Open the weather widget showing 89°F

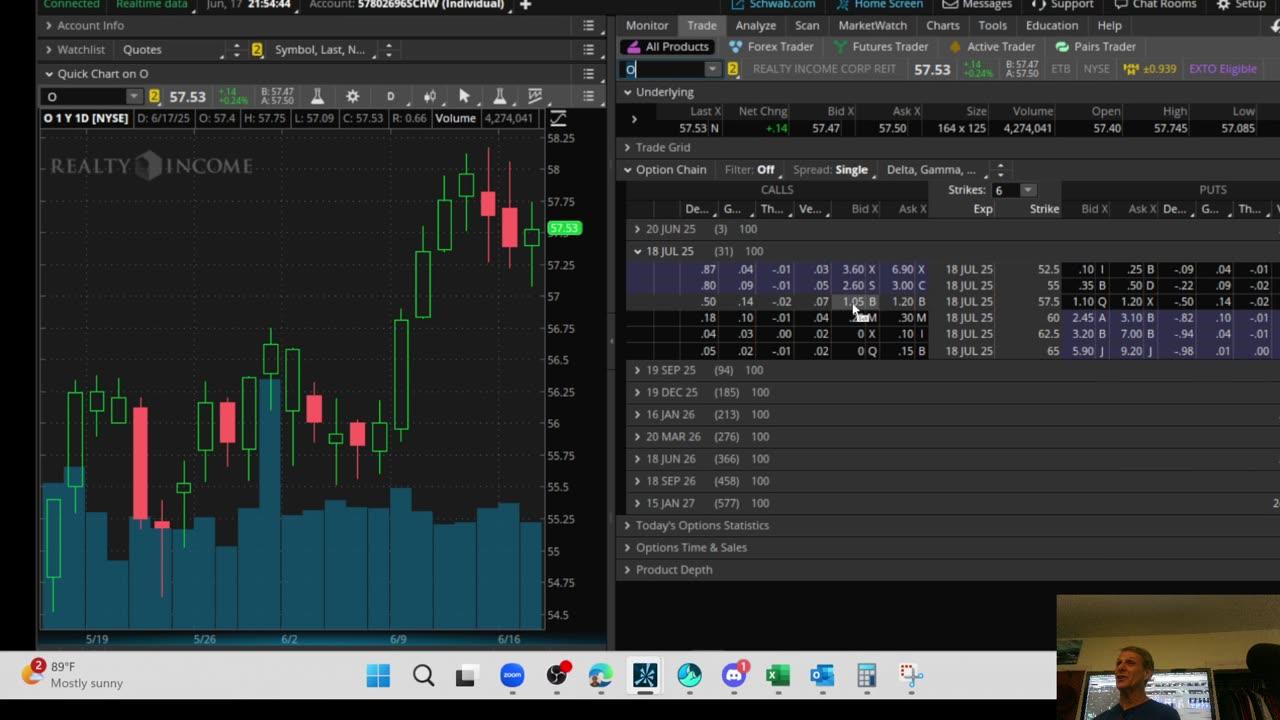(75, 674)
